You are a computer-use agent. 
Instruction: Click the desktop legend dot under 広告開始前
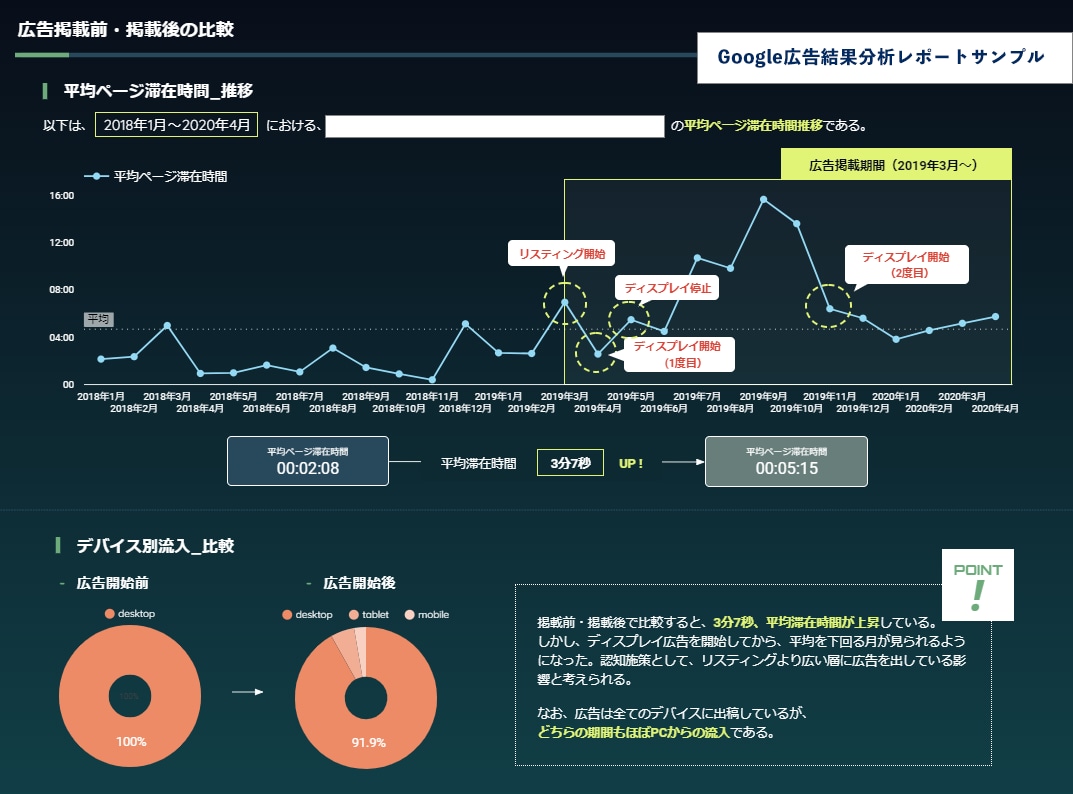pos(109,613)
